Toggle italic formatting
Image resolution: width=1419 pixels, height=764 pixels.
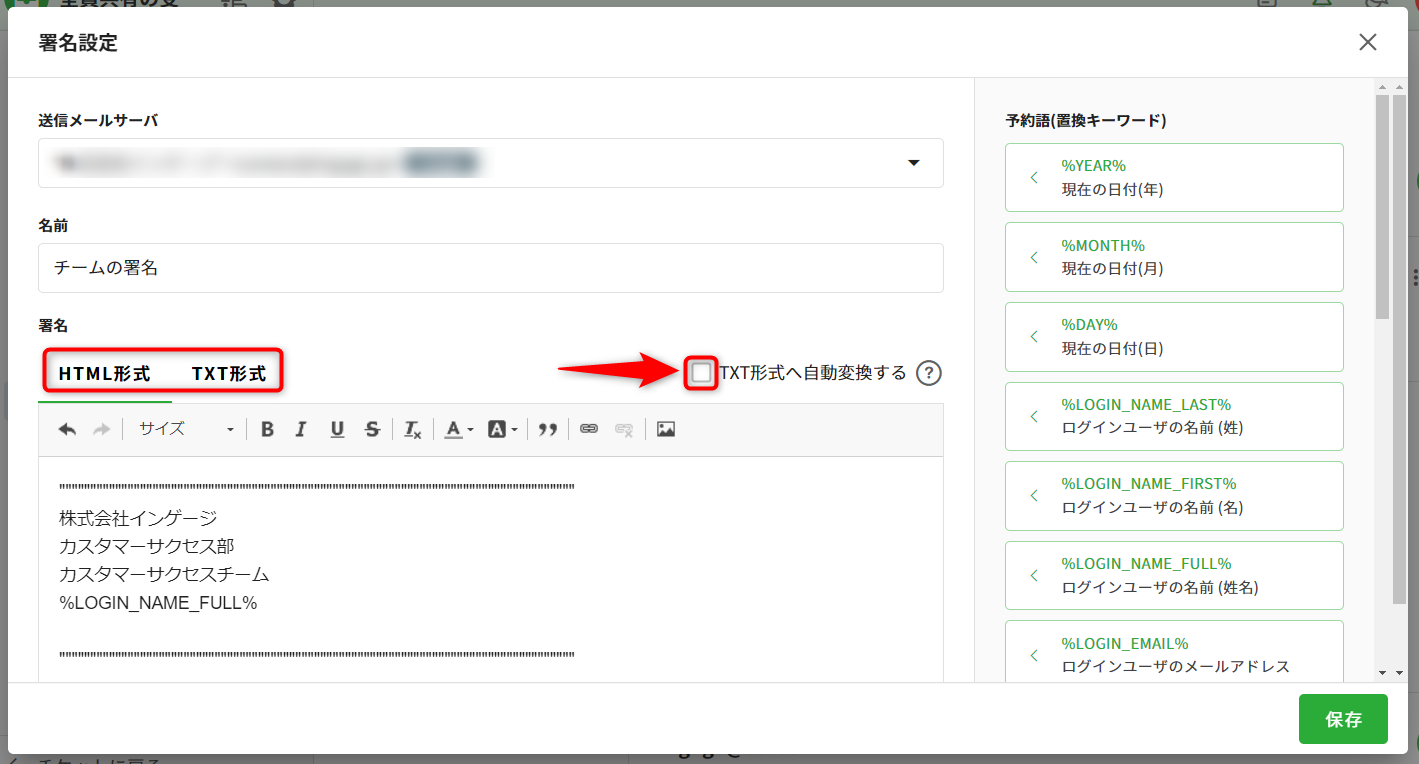tap(301, 429)
